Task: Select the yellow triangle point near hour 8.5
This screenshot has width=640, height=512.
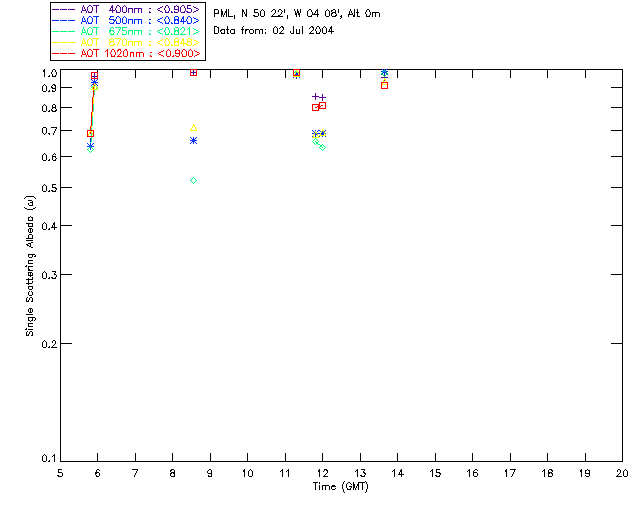Action: click(193, 128)
